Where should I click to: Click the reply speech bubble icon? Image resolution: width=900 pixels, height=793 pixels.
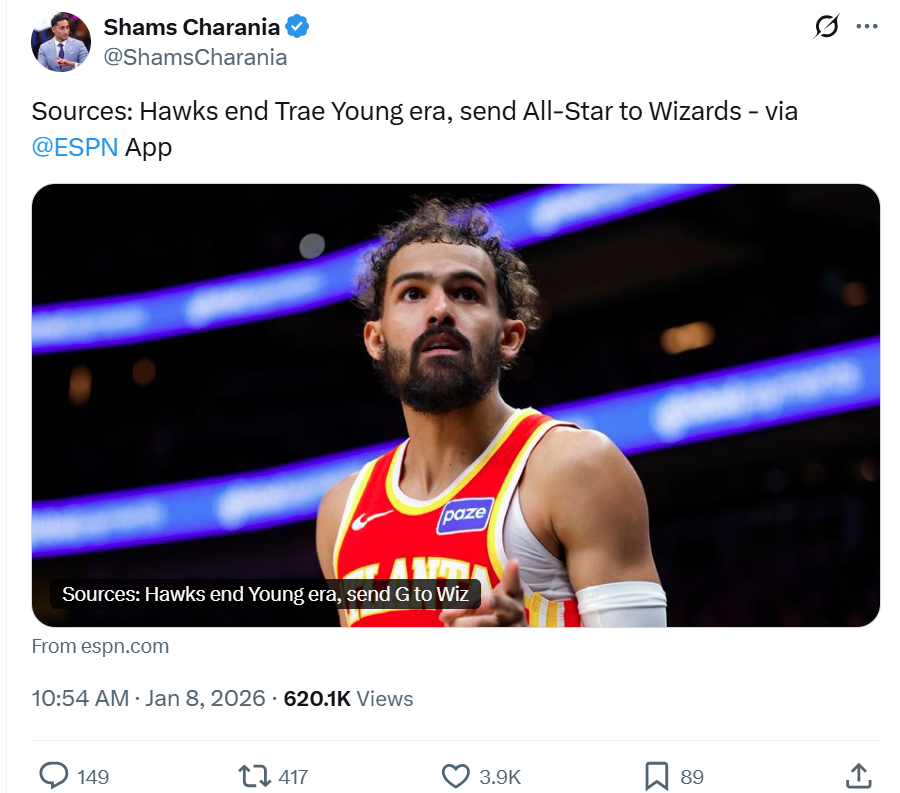click(x=53, y=776)
